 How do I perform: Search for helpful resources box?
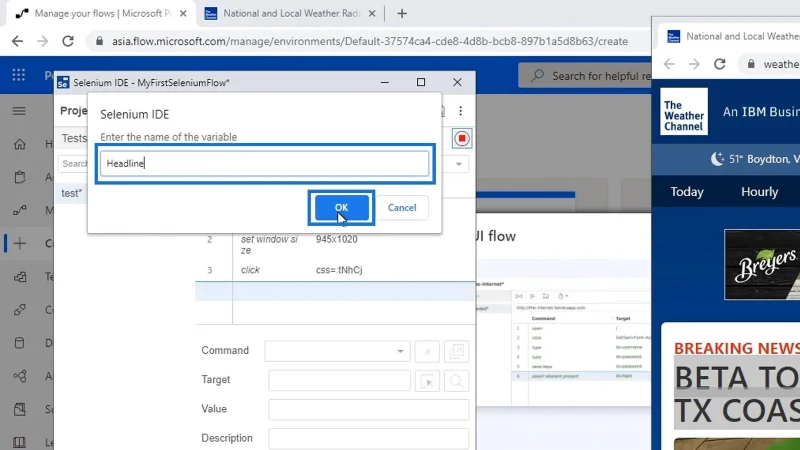pos(585,76)
